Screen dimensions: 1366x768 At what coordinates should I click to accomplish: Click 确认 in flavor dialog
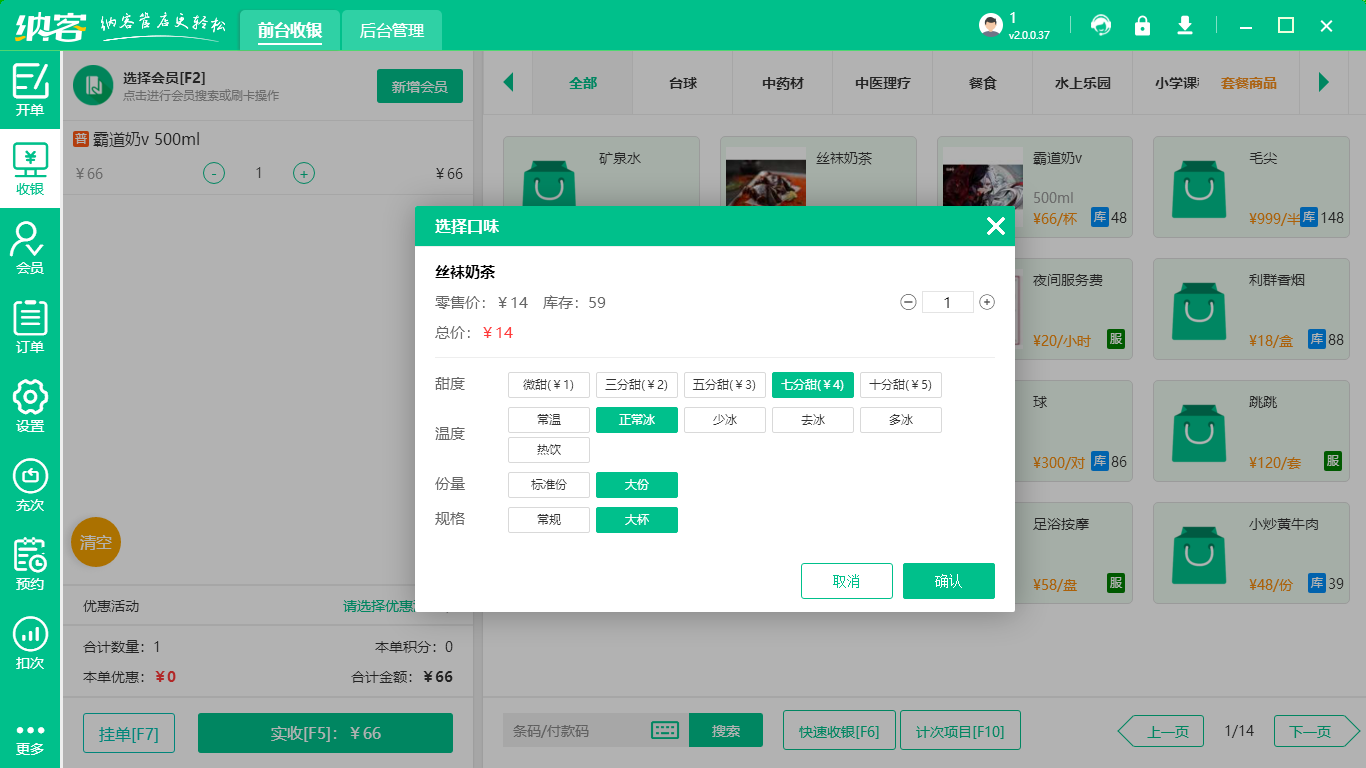[949, 581]
